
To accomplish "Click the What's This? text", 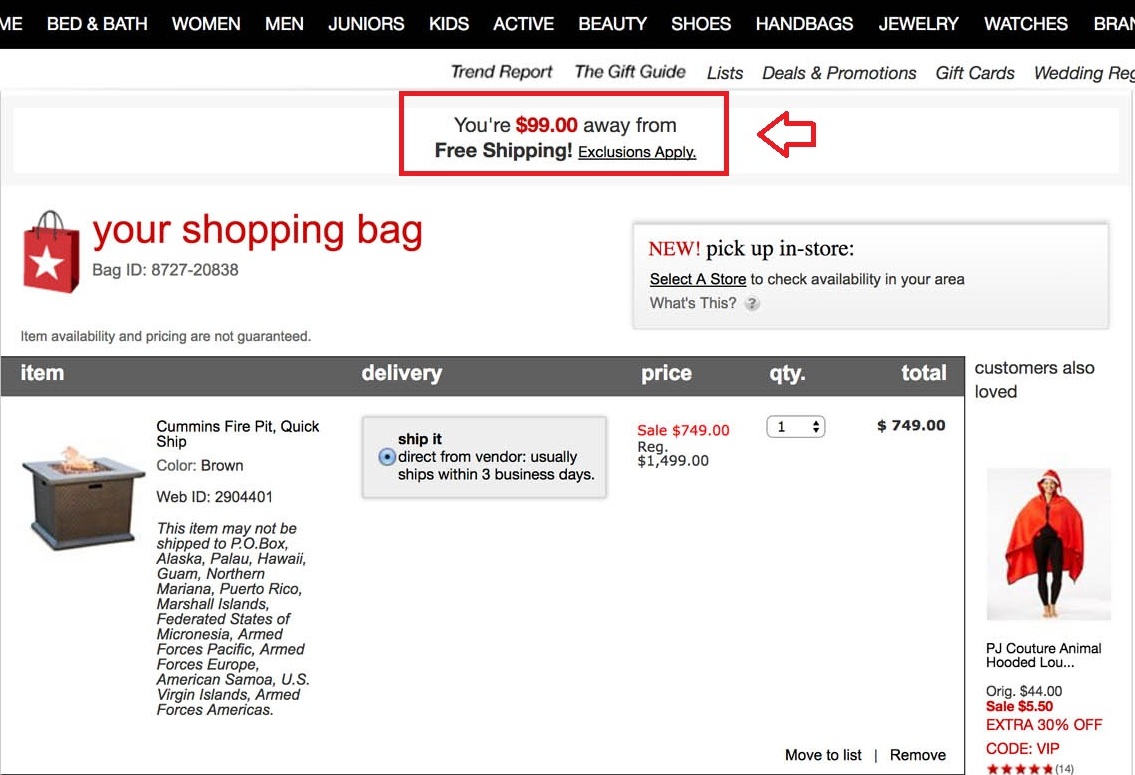I will (693, 303).
